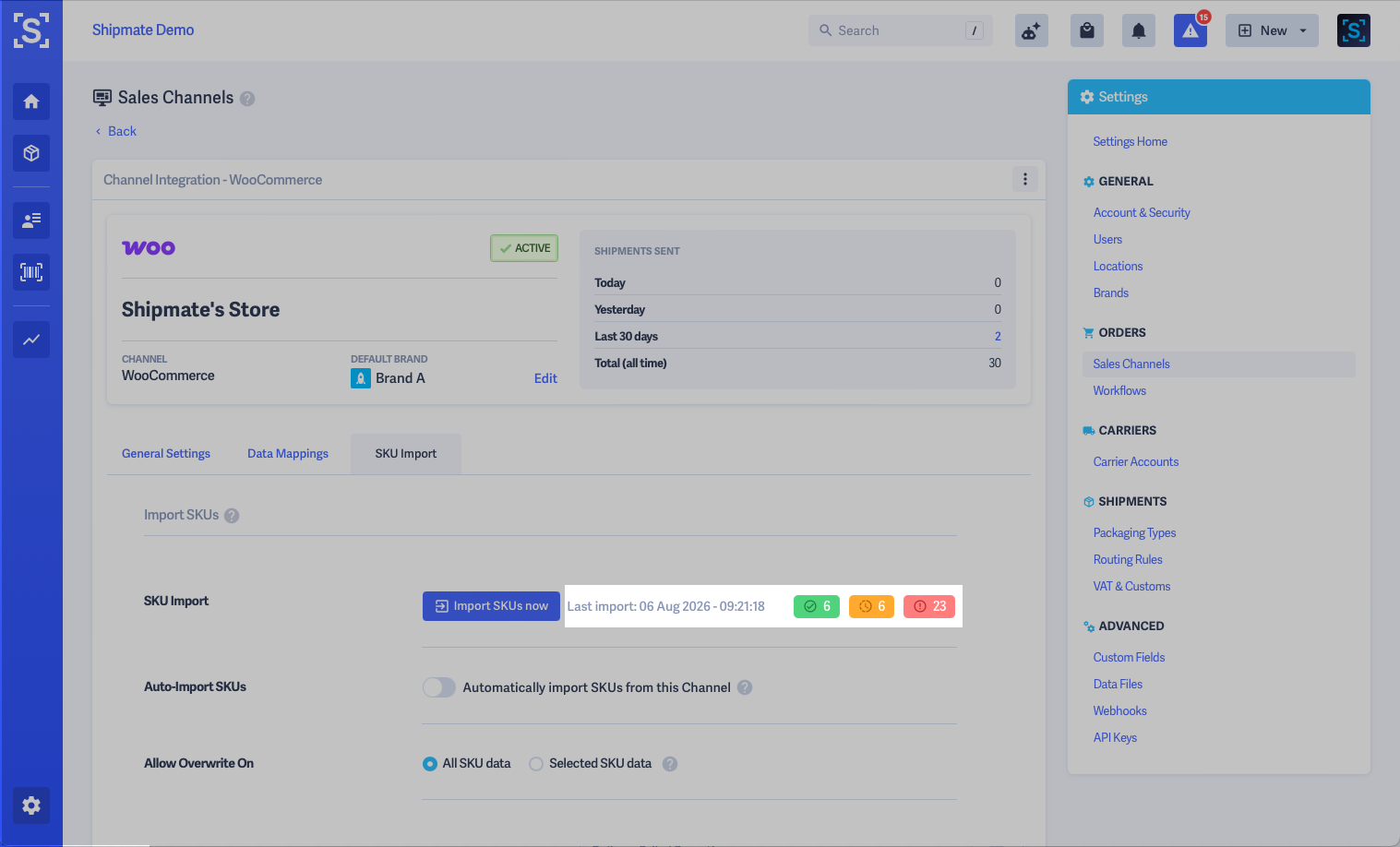The width and height of the screenshot is (1400, 847).
Task: Open settings gear at the sidebar bottom
Action: [31, 805]
